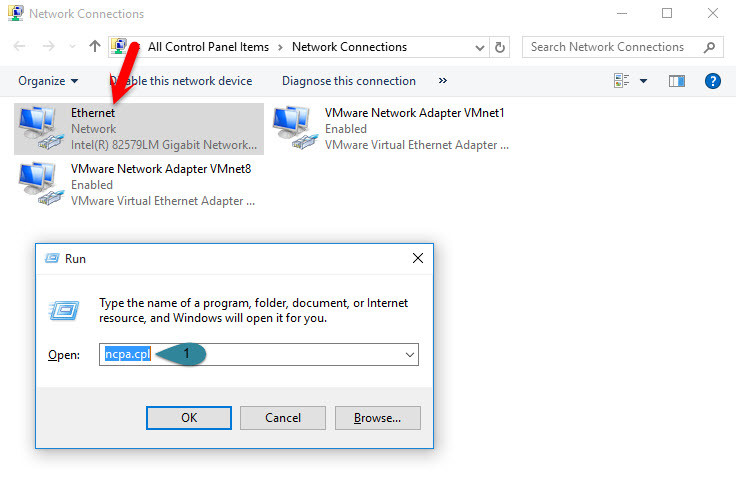Click the Refresh address bar icon
This screenshot has width=736, height=485.
[x=501, y=47]
